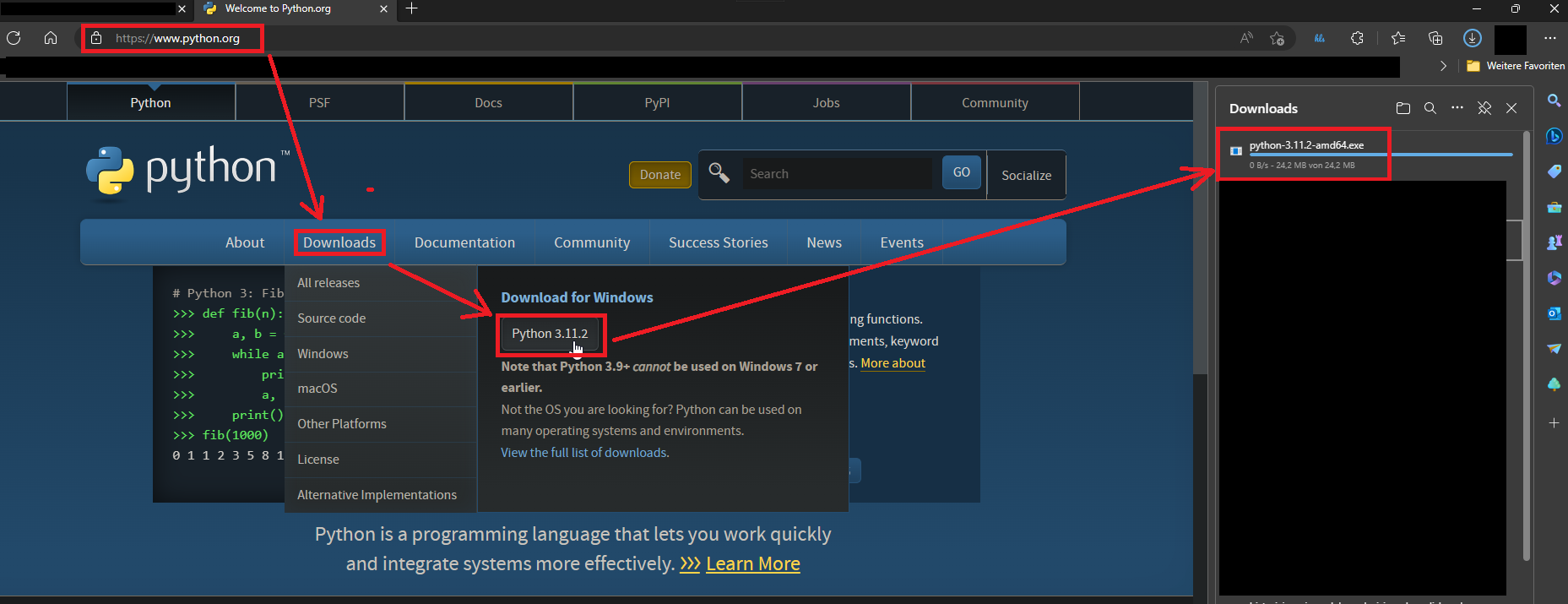Open Search in the Edge sidebar

(1554, 101)
